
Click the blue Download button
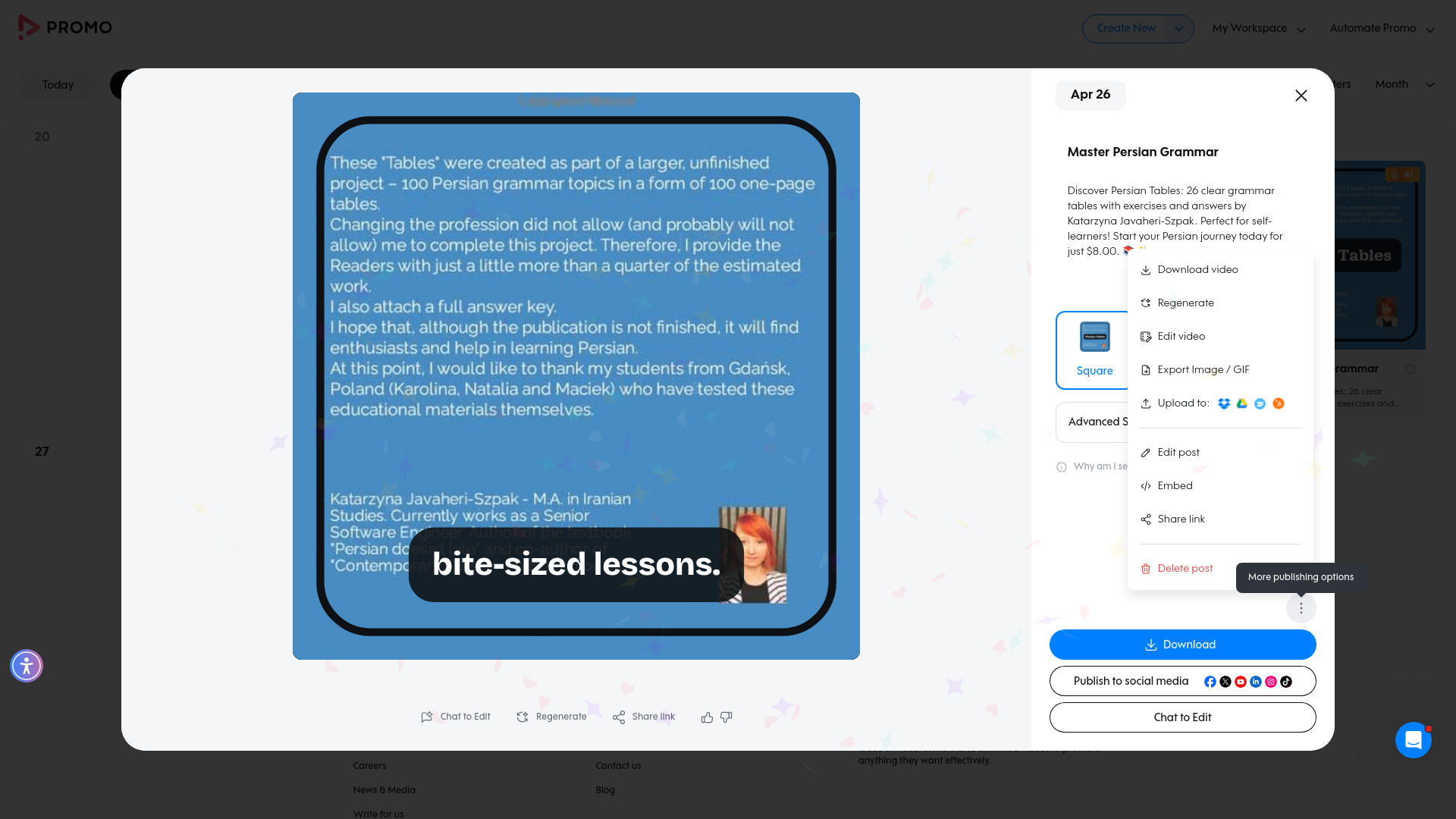coord(1182,645)
